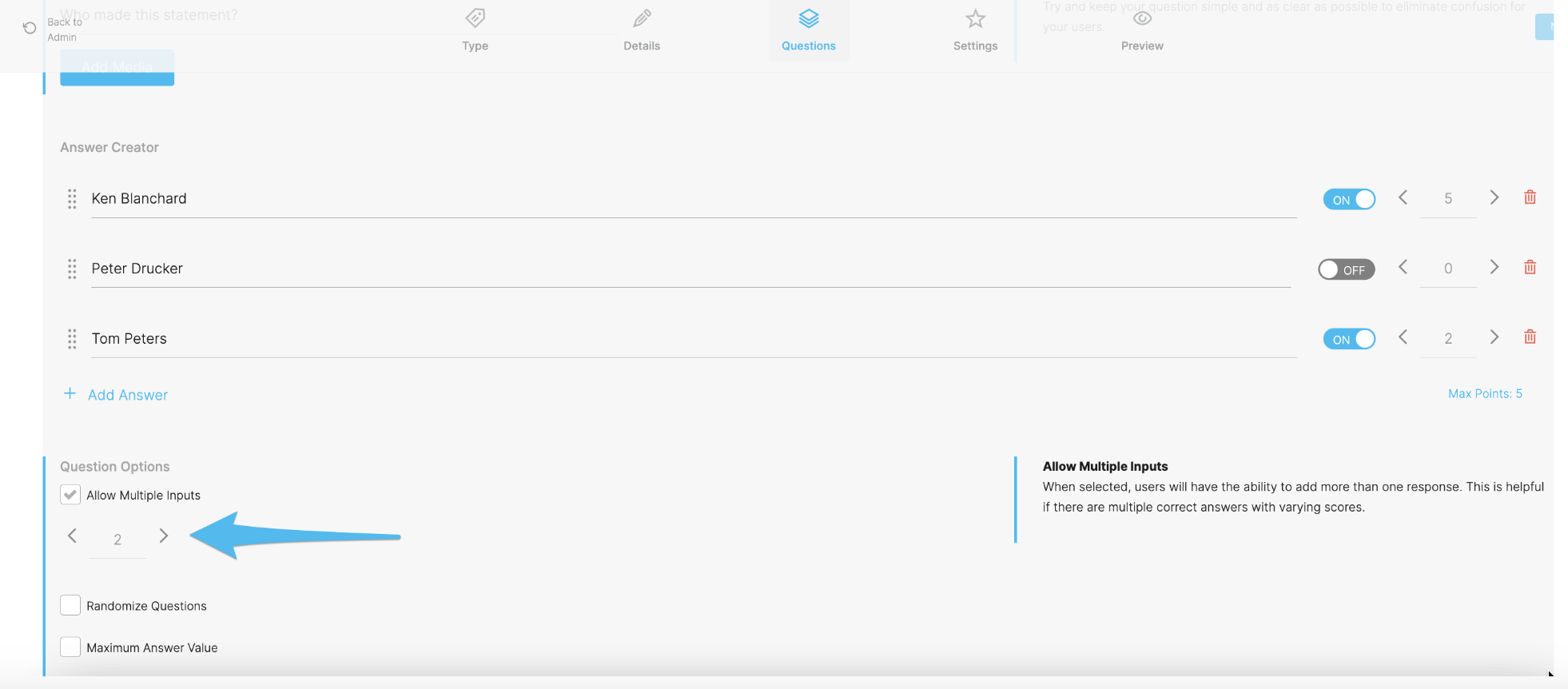Grab the Peter Drucker drag handle
The image size is (1568, 689).
coord(72,269)
